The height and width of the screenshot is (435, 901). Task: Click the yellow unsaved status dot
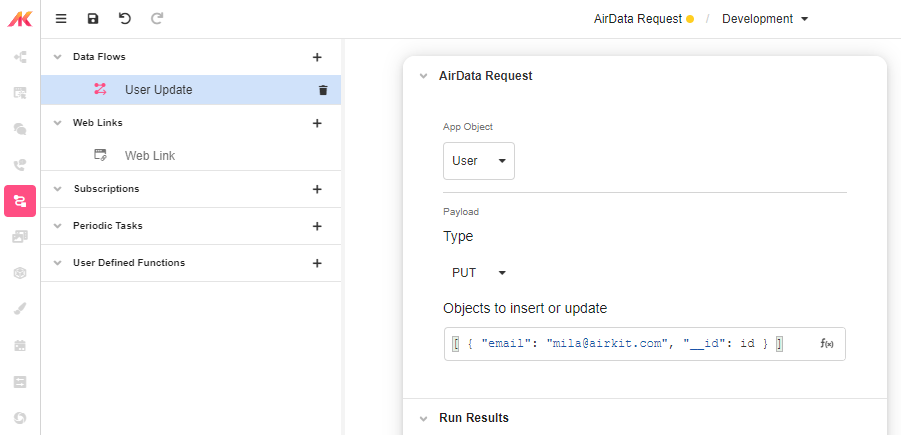click(x=690, y=19)
